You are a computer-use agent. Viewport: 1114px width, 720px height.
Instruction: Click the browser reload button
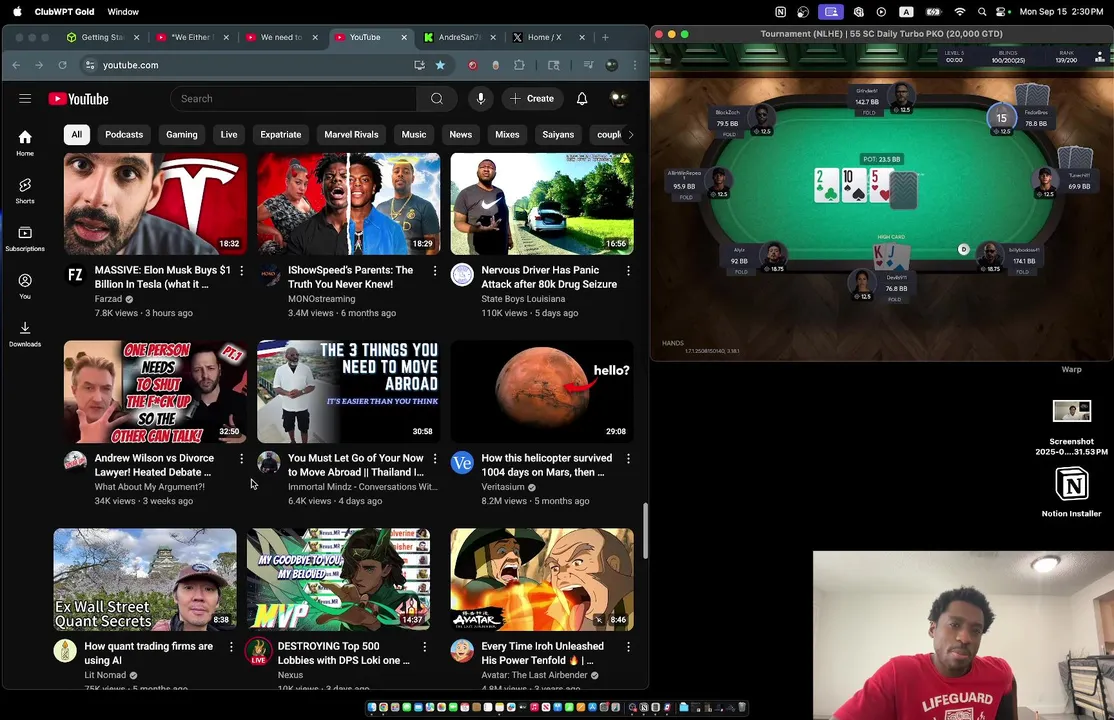pos(63,65)
